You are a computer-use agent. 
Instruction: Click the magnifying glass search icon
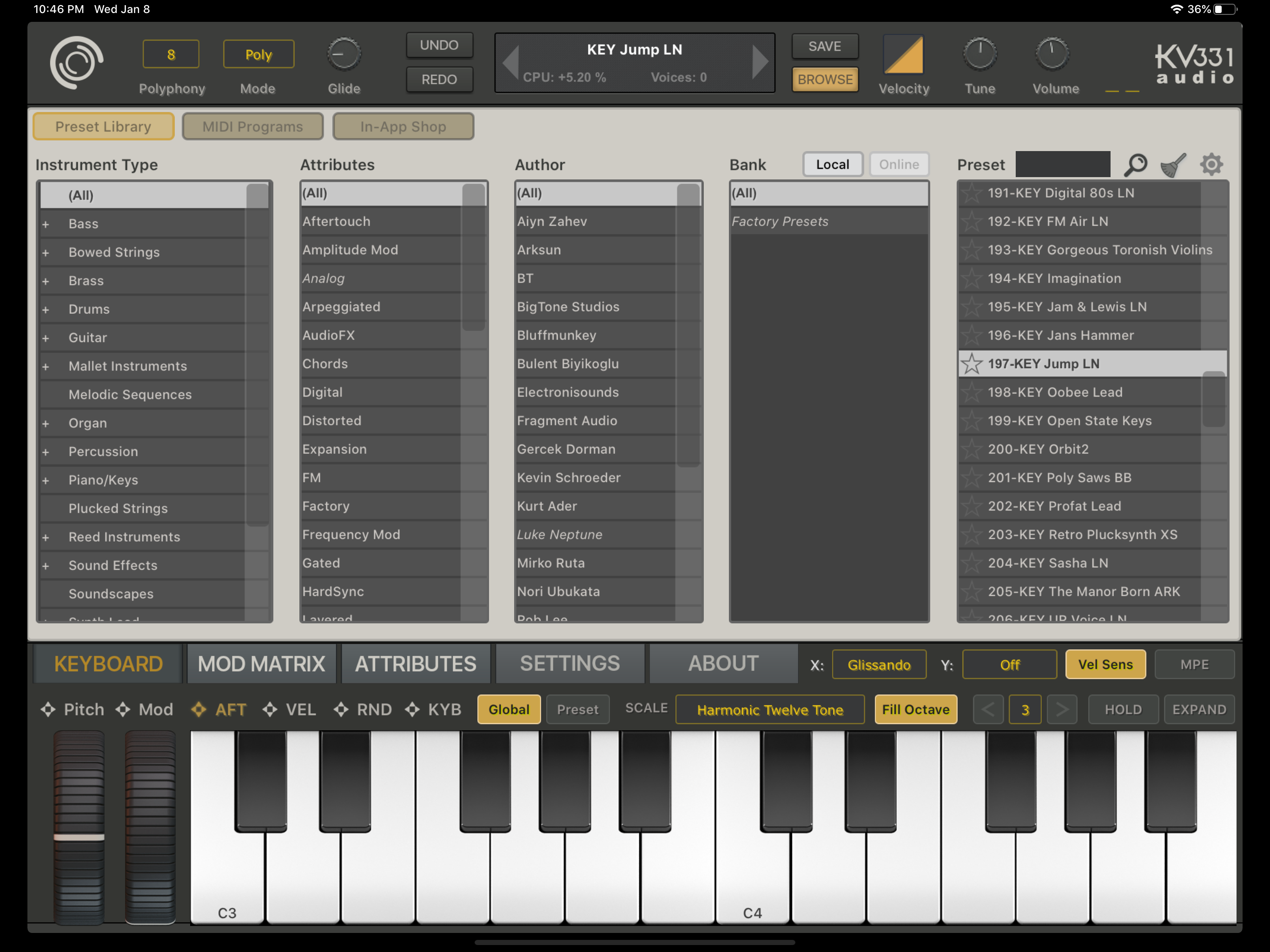coord(1135,165)
